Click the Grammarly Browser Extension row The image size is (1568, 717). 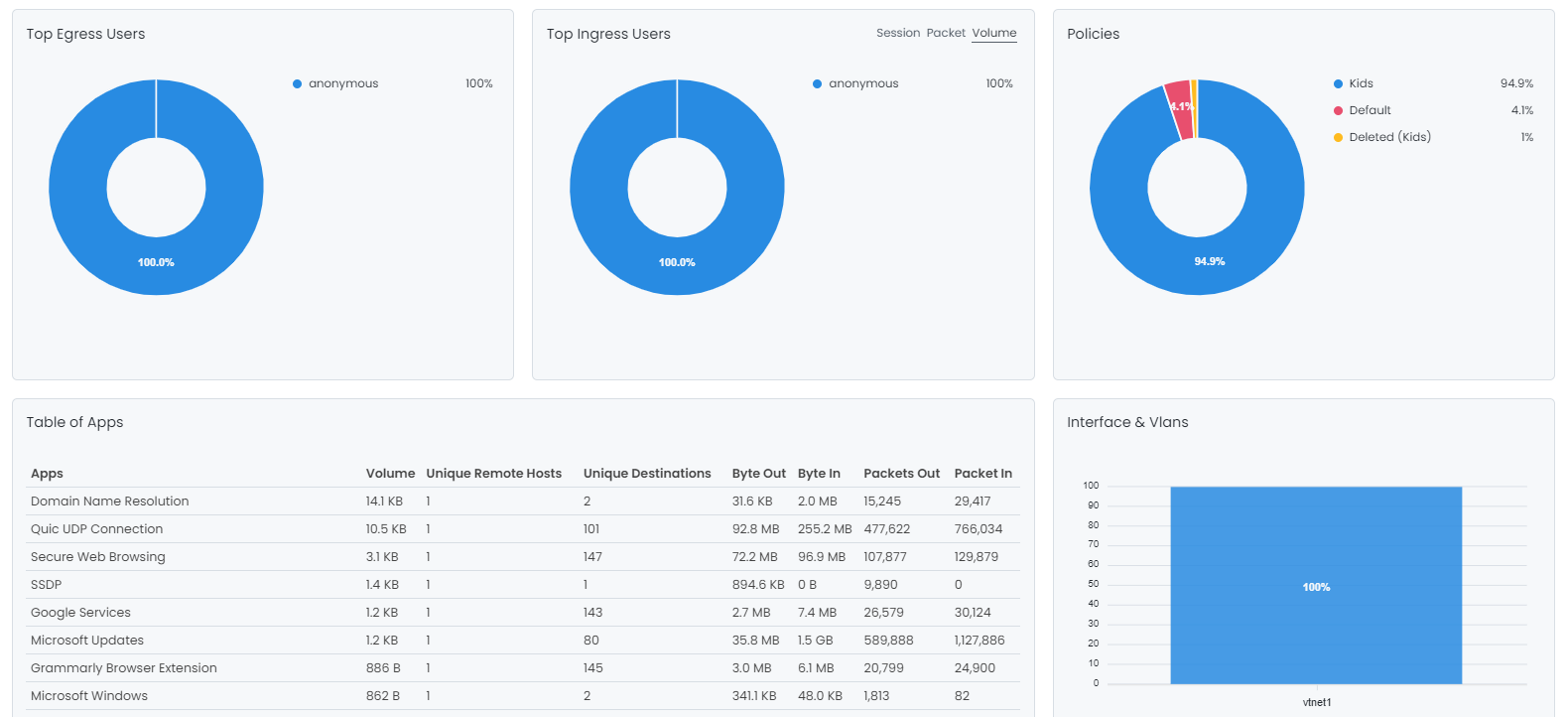point(123,668)
